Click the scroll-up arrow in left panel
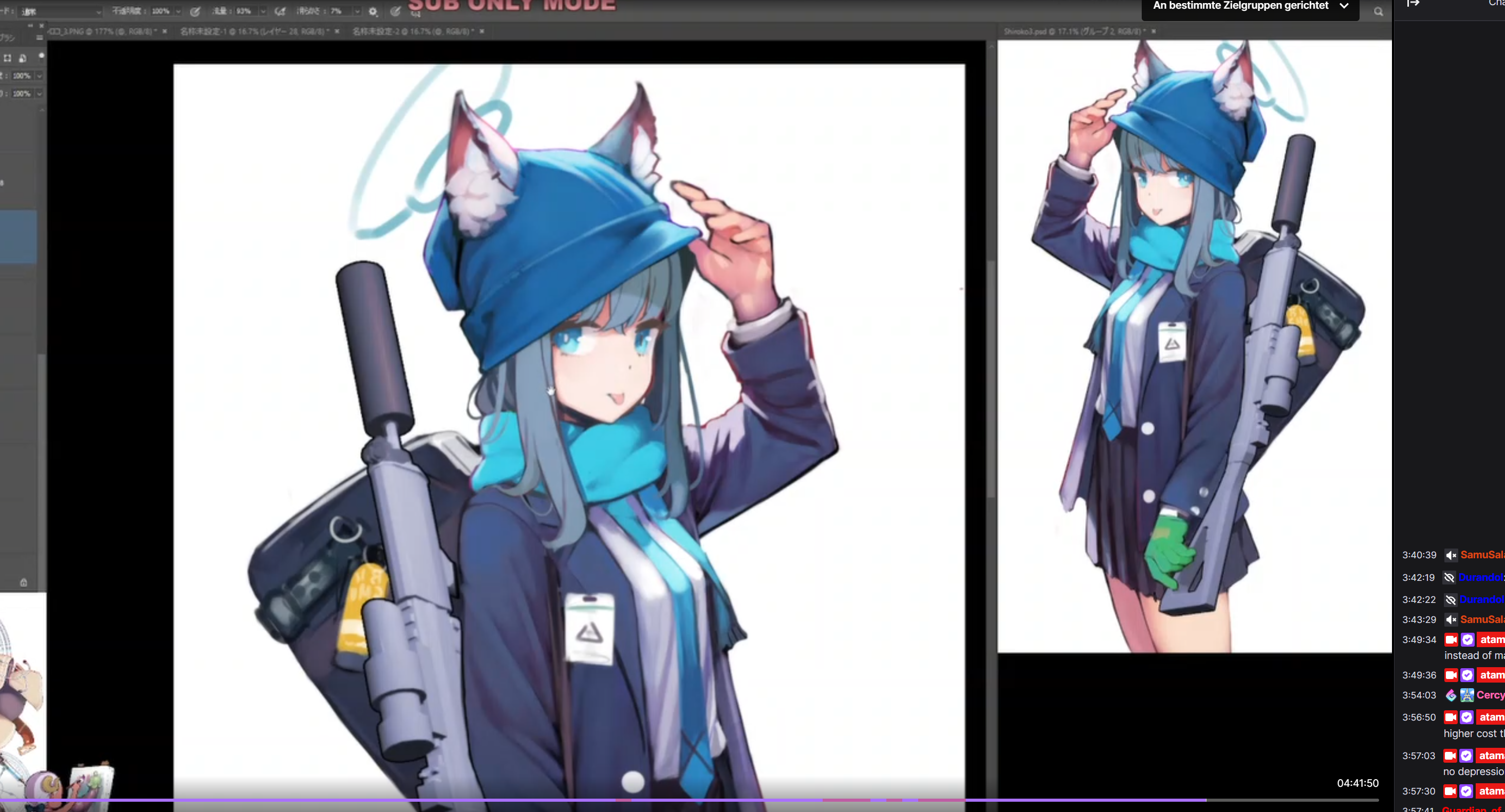Viewport: 1505px width, 812px height. [42, 110]
